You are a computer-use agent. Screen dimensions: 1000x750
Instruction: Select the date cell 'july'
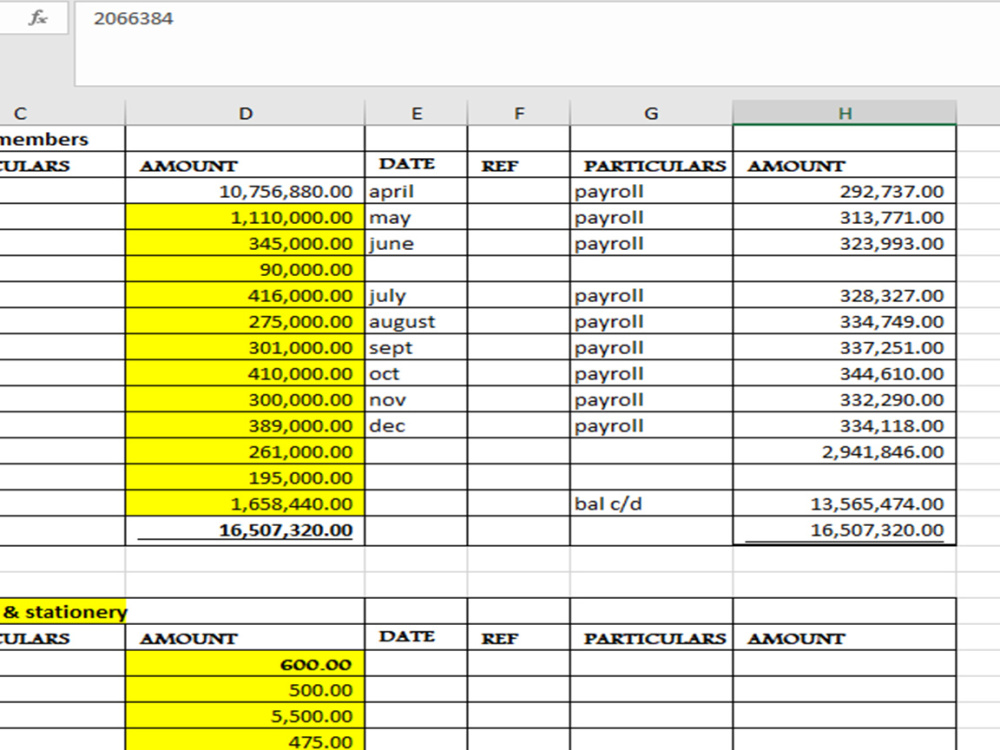click(416, 296)
